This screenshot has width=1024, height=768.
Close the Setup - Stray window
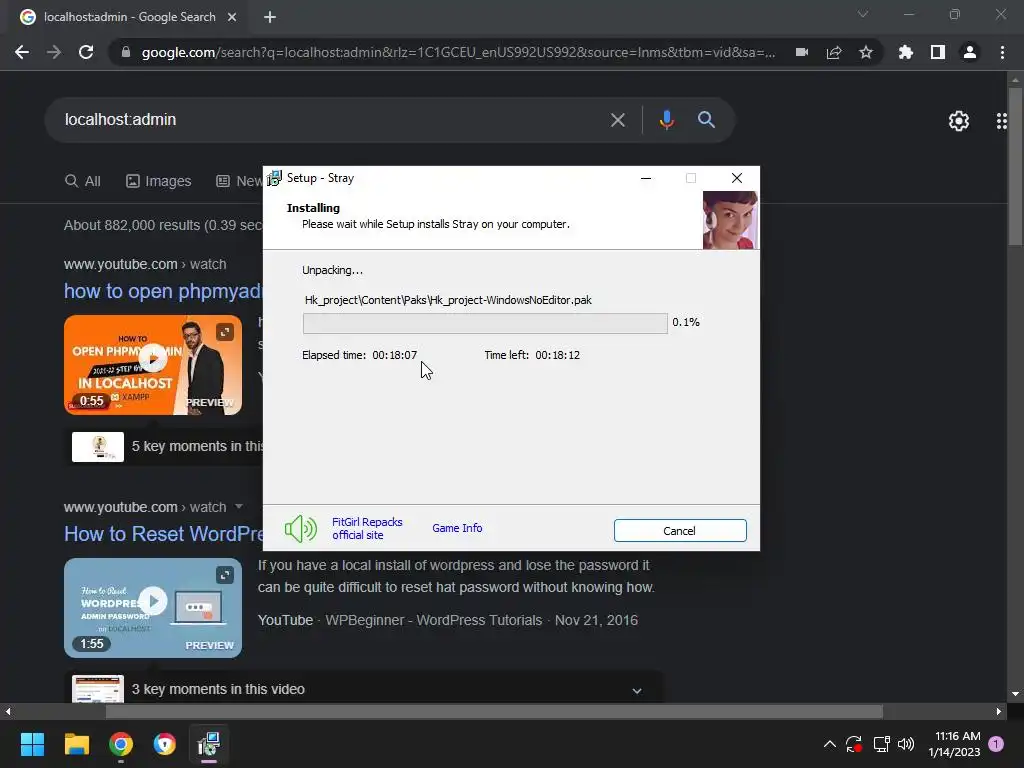737,178
